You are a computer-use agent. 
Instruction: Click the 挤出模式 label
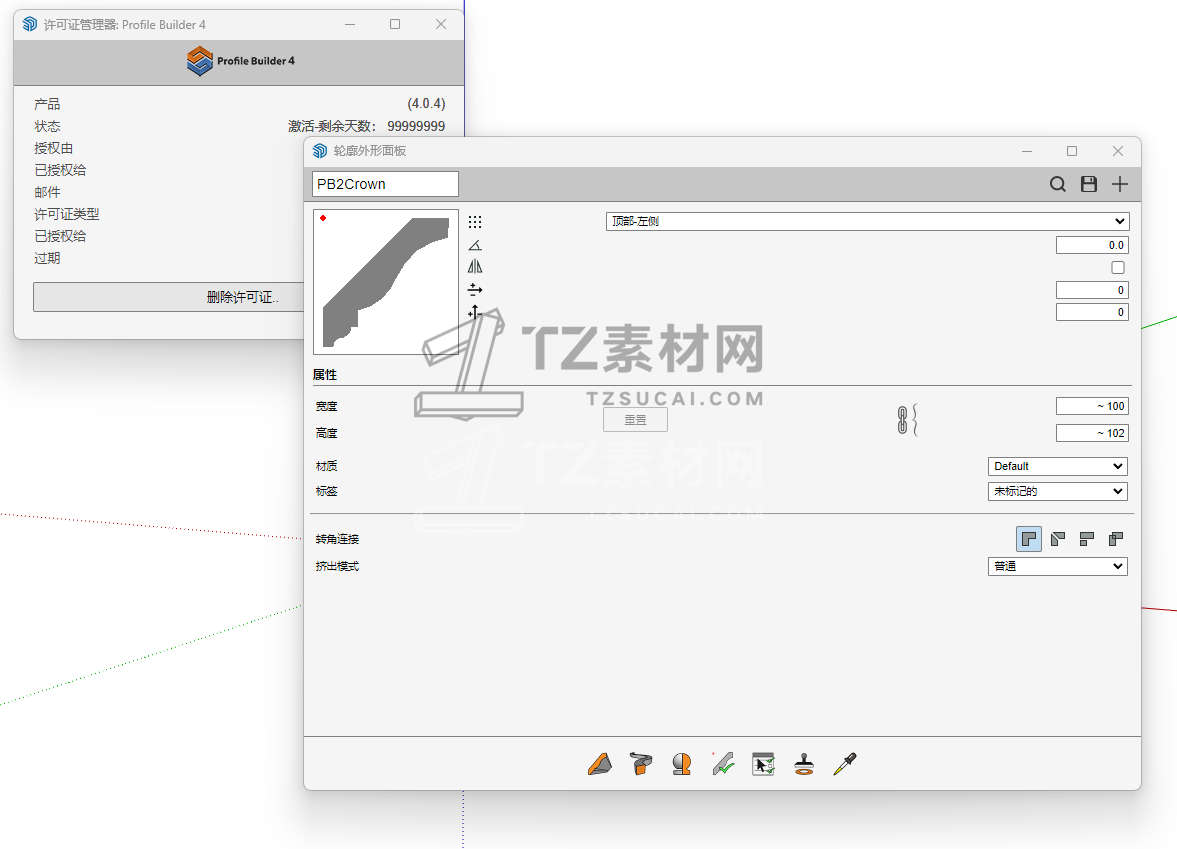[x=337, y=566]
